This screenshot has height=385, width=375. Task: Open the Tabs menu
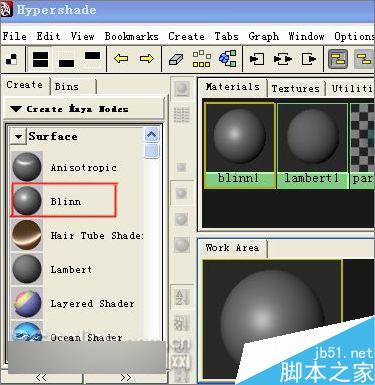[x=227, y=36]
